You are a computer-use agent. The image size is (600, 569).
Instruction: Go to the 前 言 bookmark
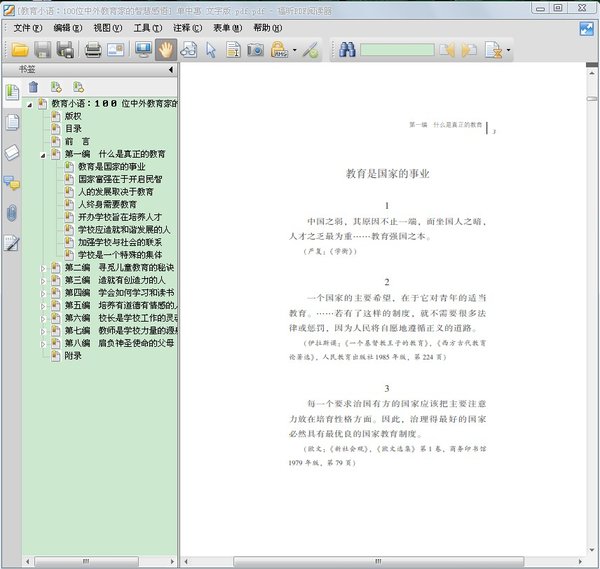pos(77,141)
